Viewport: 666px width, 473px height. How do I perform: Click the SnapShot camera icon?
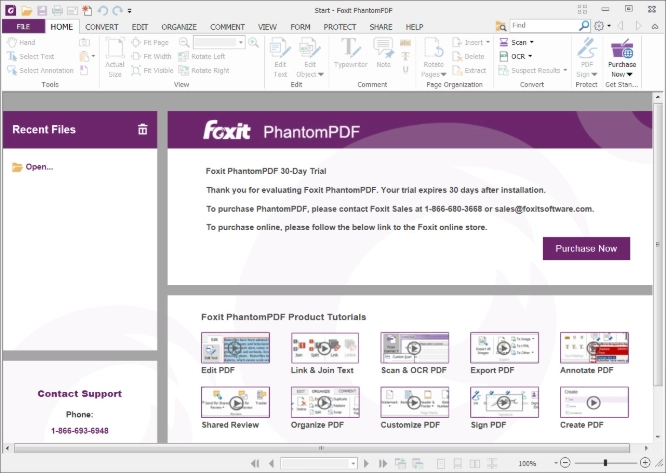point(85,42)
